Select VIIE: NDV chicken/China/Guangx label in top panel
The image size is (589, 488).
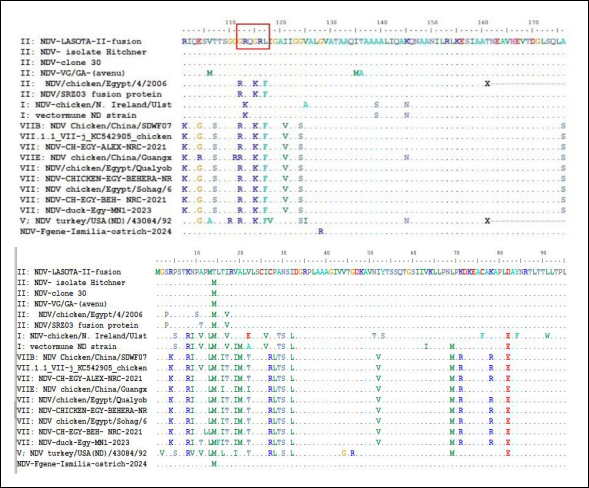[96, 157]
